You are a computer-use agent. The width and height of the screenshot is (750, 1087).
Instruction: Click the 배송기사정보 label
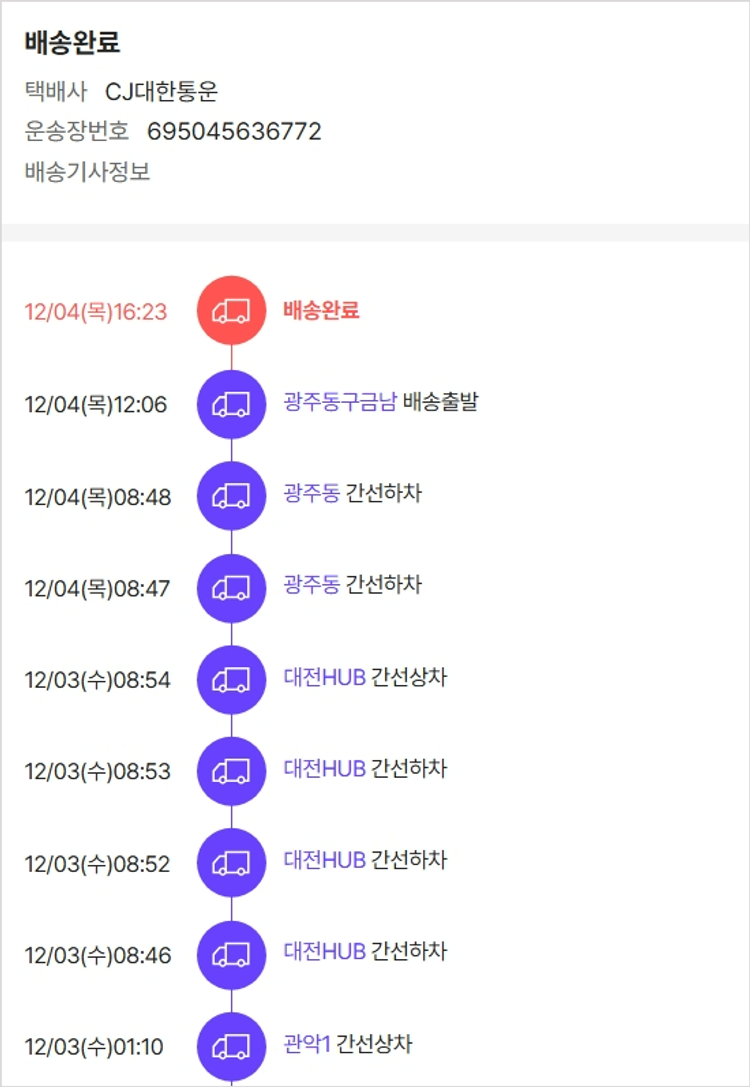tap(87, 171)
